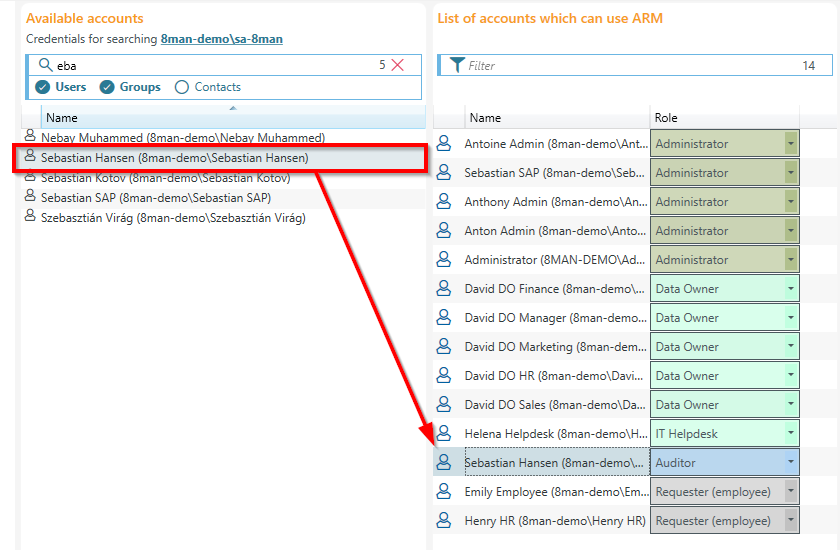
Task: Click the user icon beside Antoine Admin
Action: coord(444,144)
